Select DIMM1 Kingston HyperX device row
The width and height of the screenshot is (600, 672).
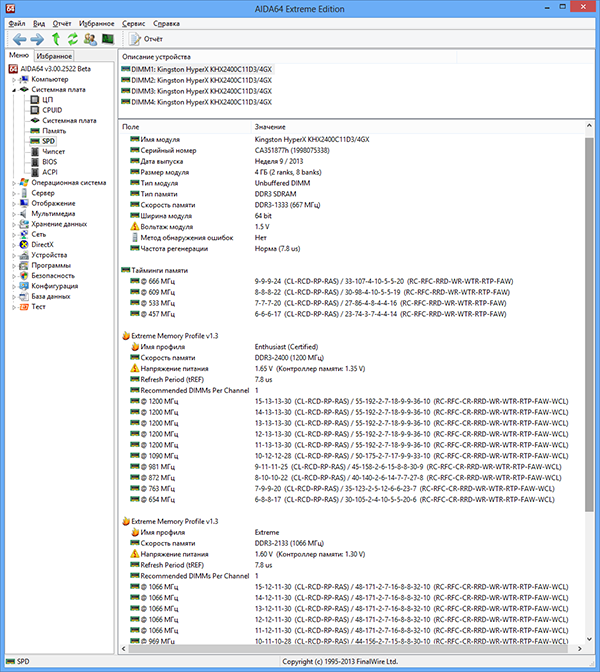click(x=197, y=69)
